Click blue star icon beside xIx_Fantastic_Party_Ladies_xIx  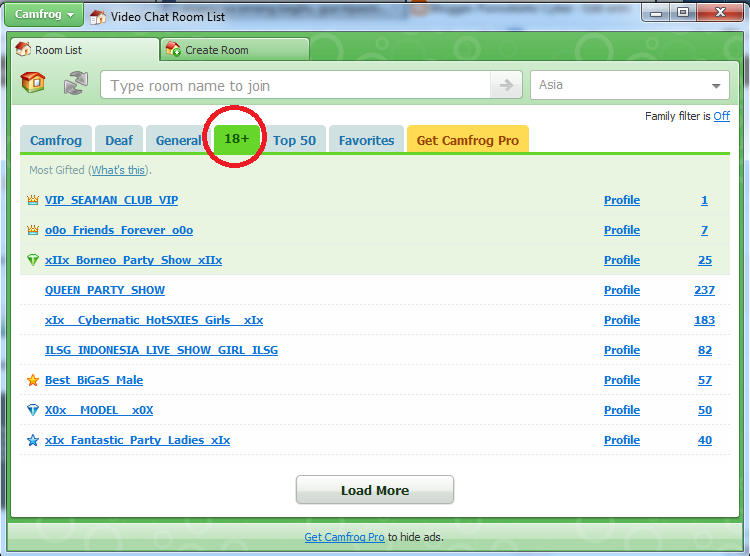(33, 440)
